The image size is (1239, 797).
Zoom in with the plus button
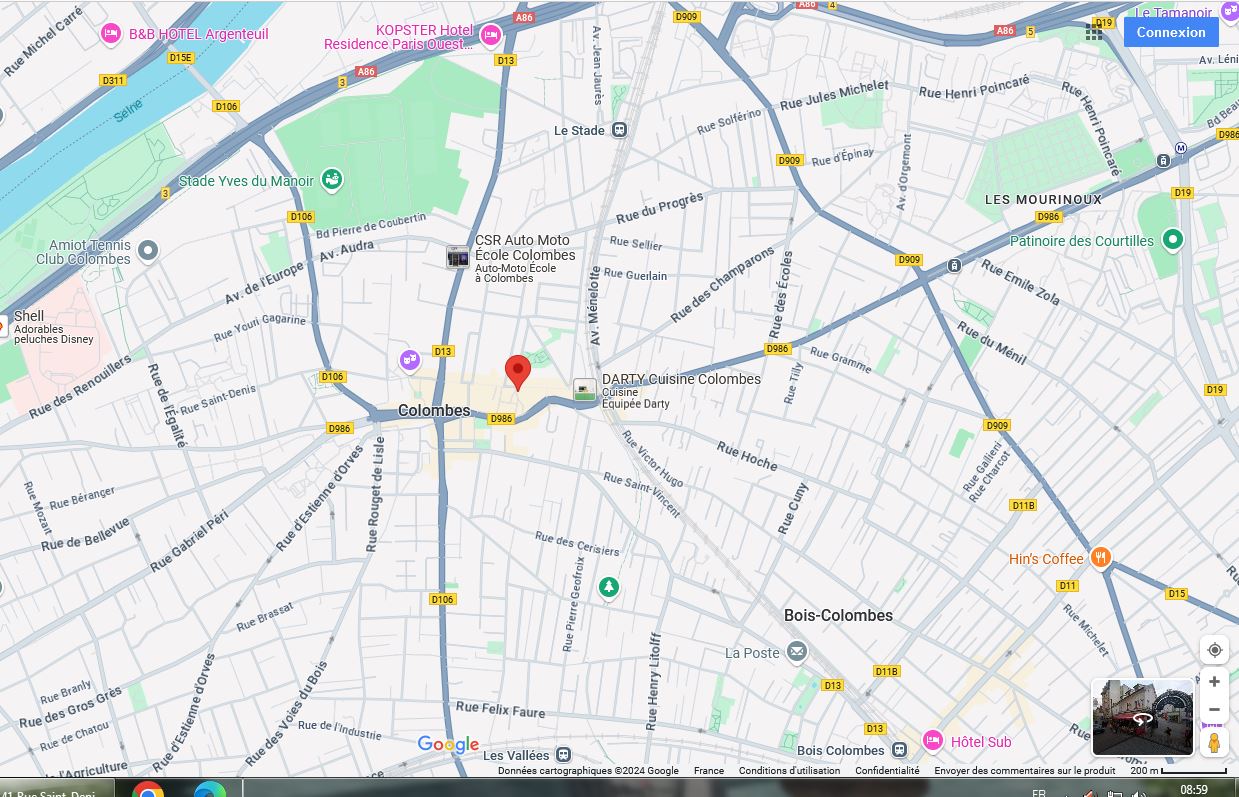tap(1214, 682)
